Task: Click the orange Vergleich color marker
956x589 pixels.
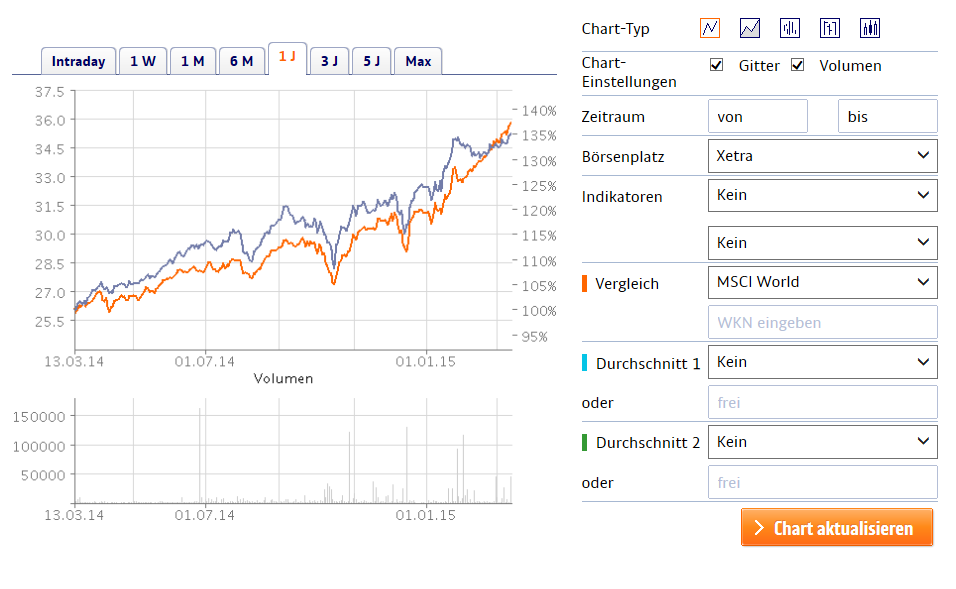Action: 585,283
